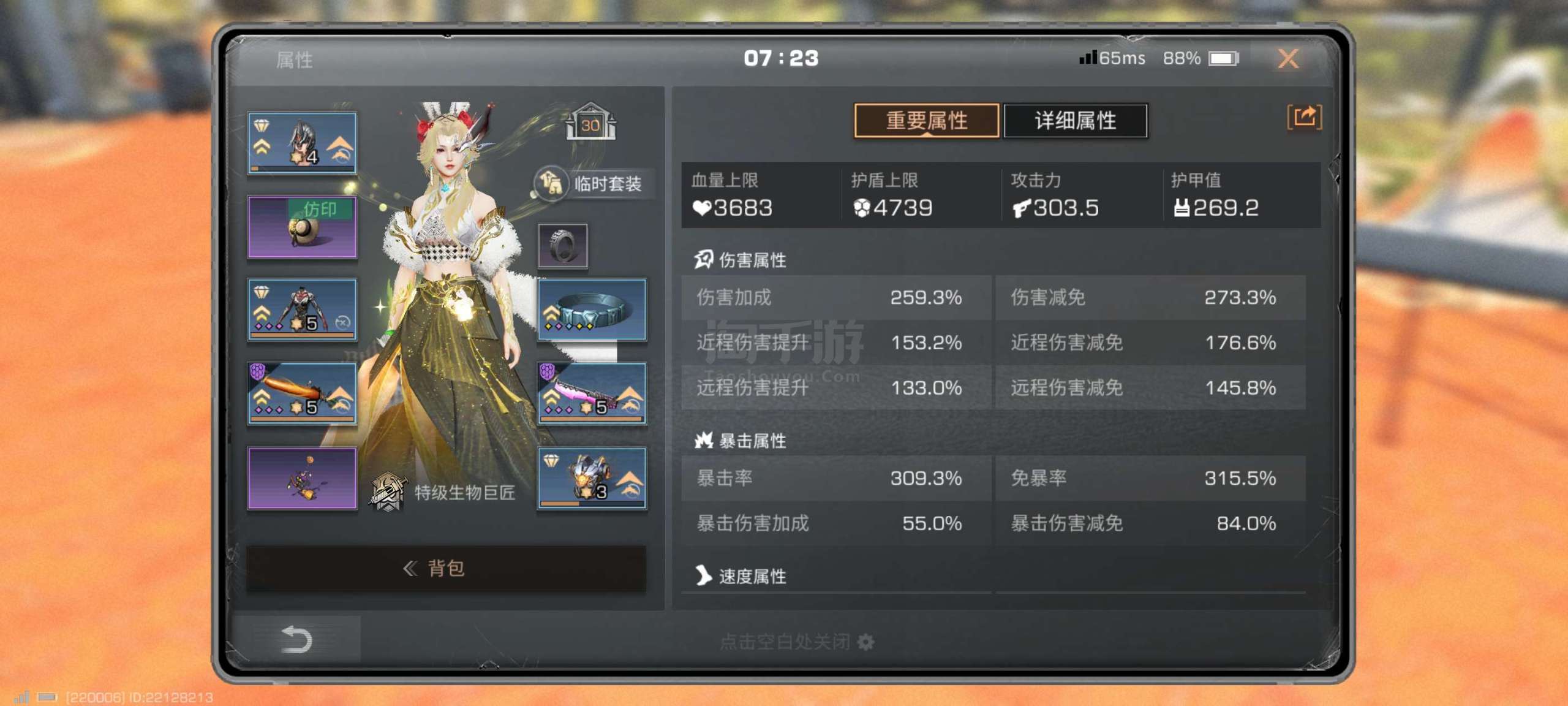The width and height of the screenshot is (1568, 706).
Task: Select the blue bracelet accessory slot
Action: click(592, 309)
